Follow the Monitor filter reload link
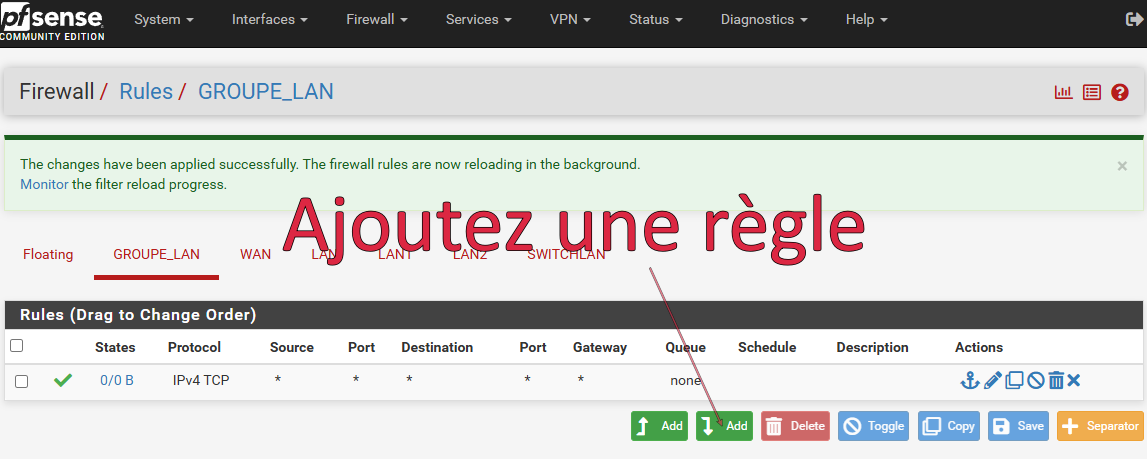Viewport: 1147px width, 459px height. point(44,184)
